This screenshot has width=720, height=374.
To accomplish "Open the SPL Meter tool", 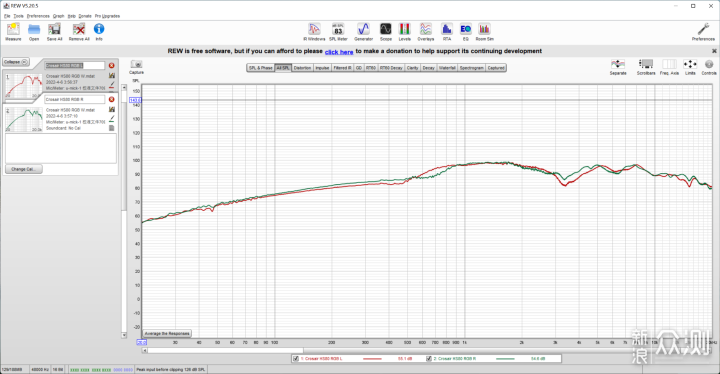I will (338, 32).
